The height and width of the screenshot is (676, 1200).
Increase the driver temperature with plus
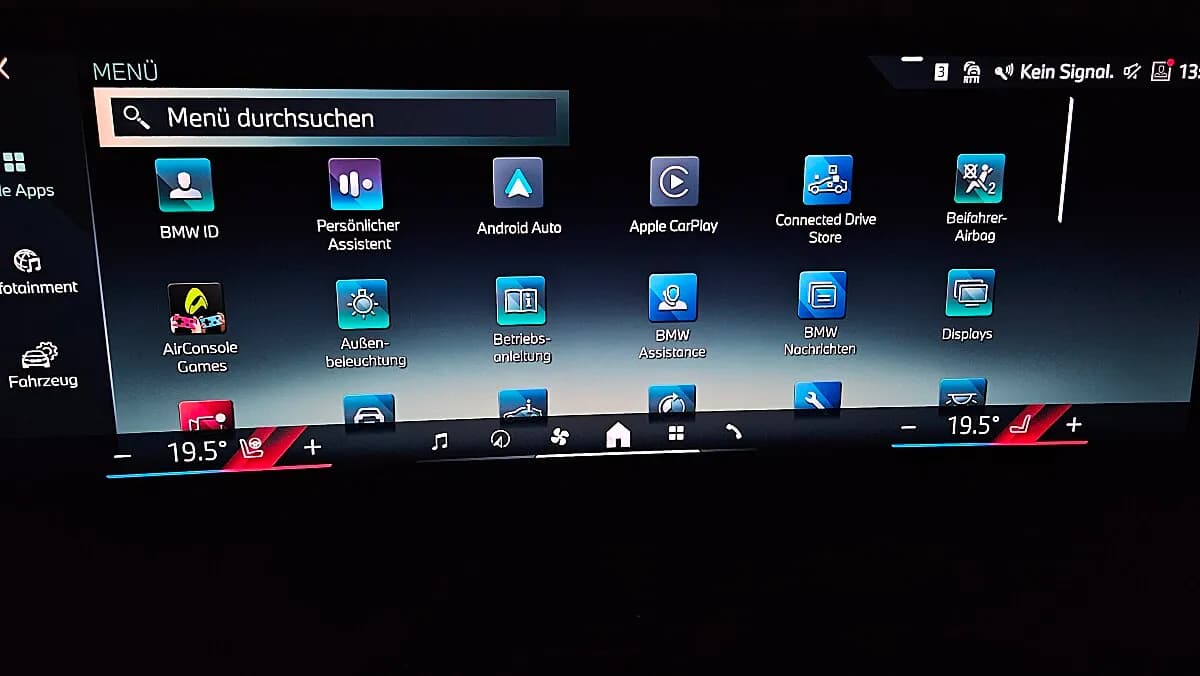pos(312,447)
